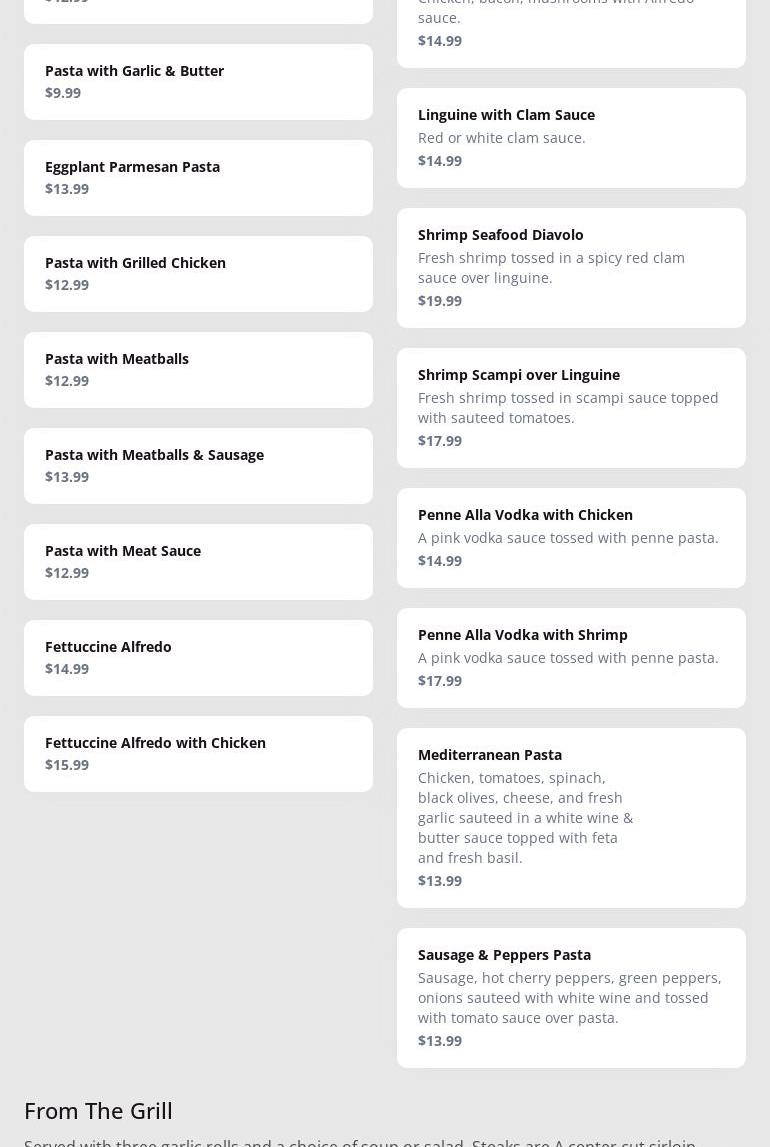Click the $19.99 price on Shrimp Diavolo
Image resolution: width=770 pixels, height=1147 pixels.
point(440,300)
